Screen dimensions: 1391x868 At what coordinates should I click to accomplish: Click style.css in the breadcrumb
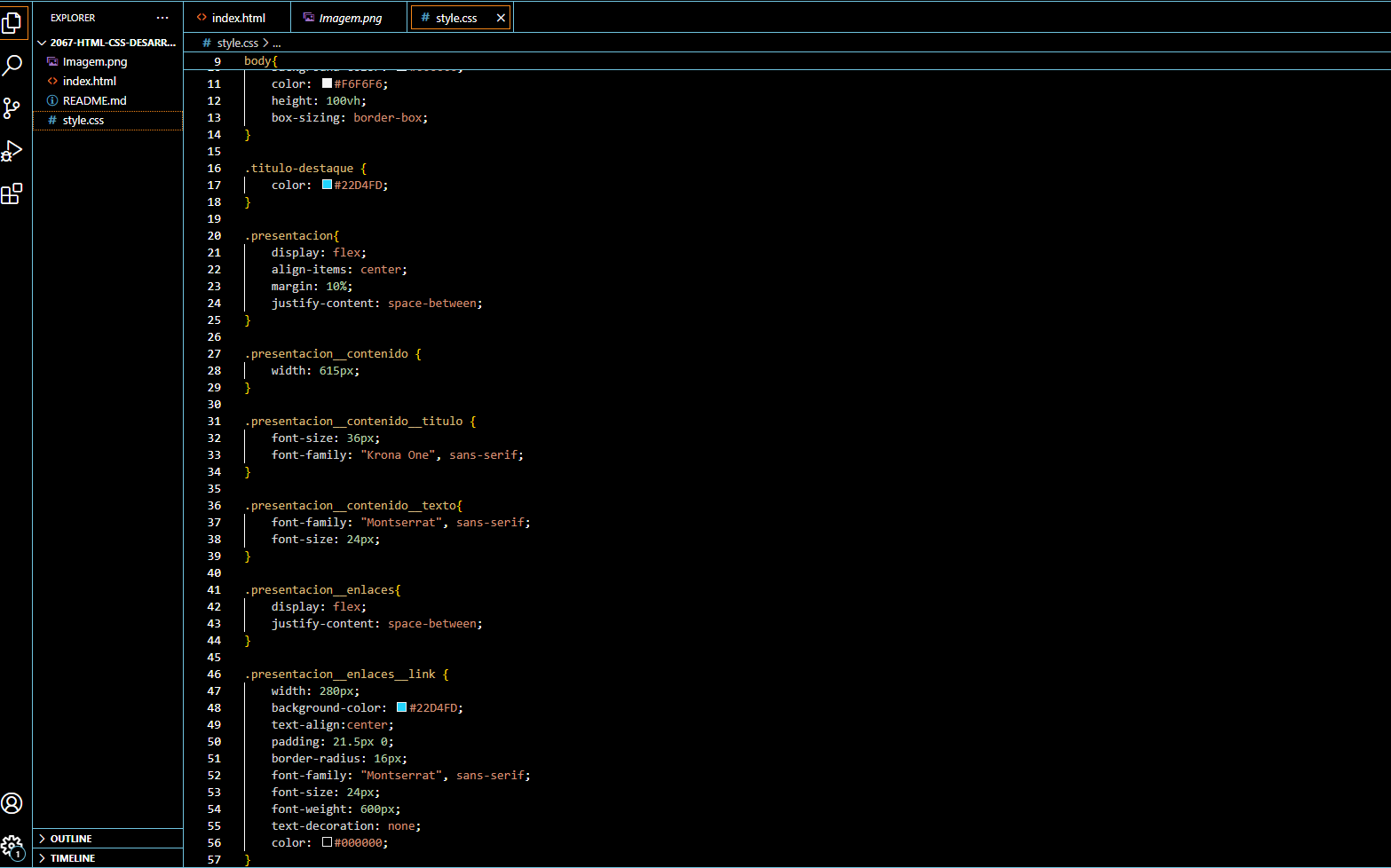pos(237,43)
